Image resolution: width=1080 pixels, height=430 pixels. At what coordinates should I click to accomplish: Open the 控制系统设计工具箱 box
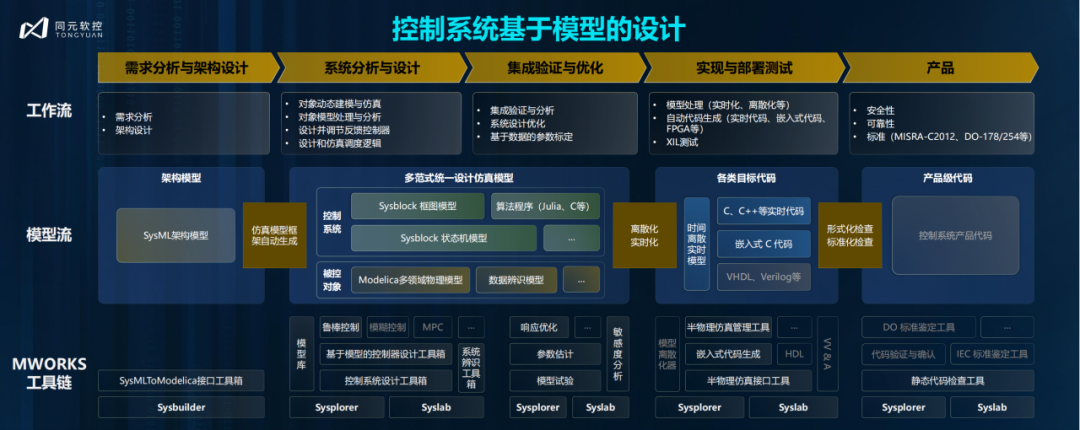click(x=386, y=380)
